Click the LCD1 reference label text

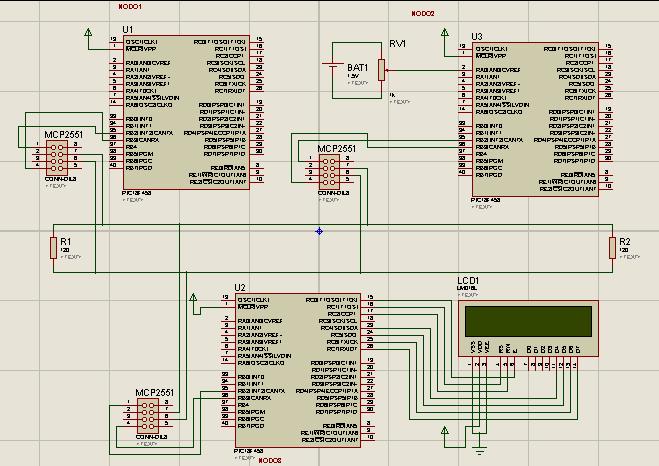click(468, 281)
